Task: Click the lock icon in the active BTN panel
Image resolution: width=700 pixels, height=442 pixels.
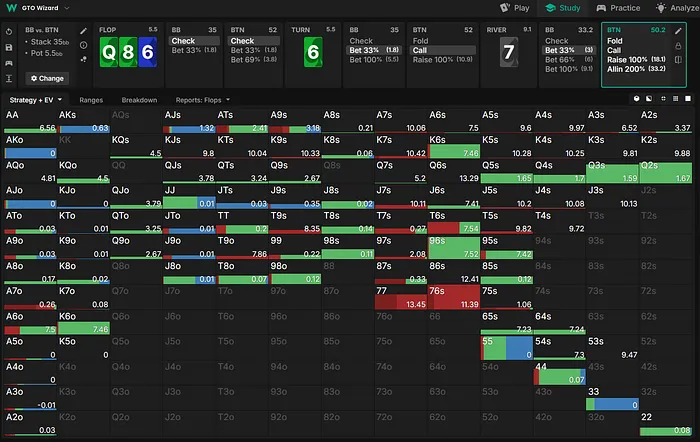Action: click(x=678, y=46)
